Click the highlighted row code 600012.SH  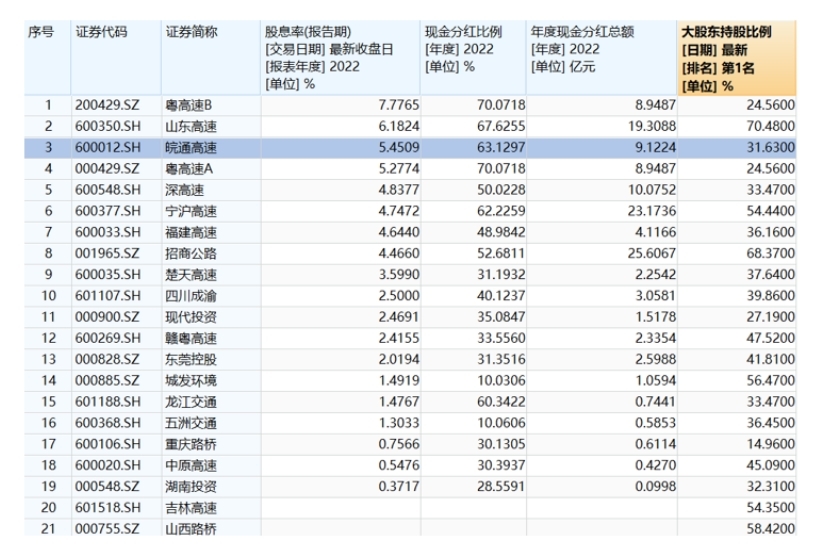[108, 148]
